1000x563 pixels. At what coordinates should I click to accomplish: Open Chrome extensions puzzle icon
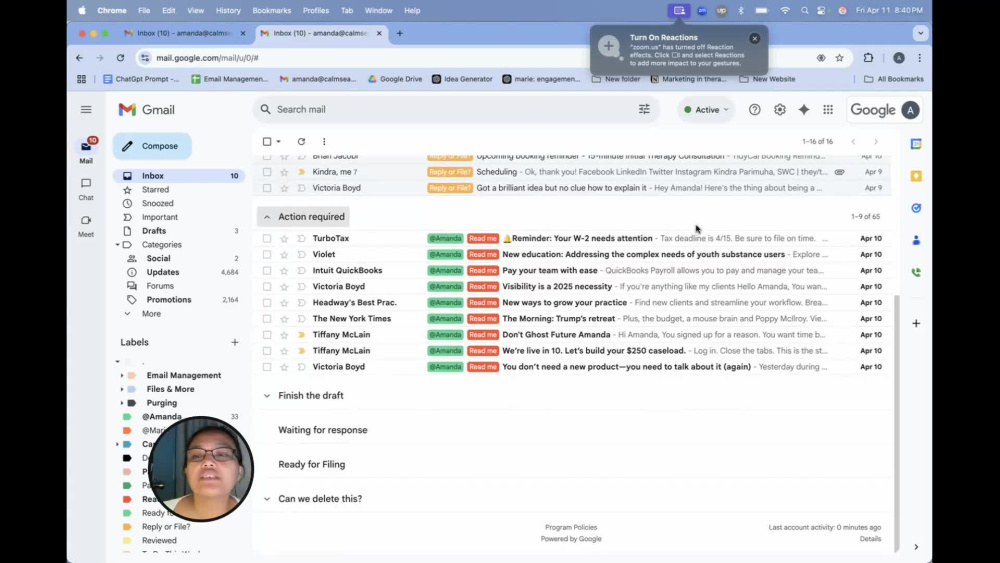click(868, 58)
